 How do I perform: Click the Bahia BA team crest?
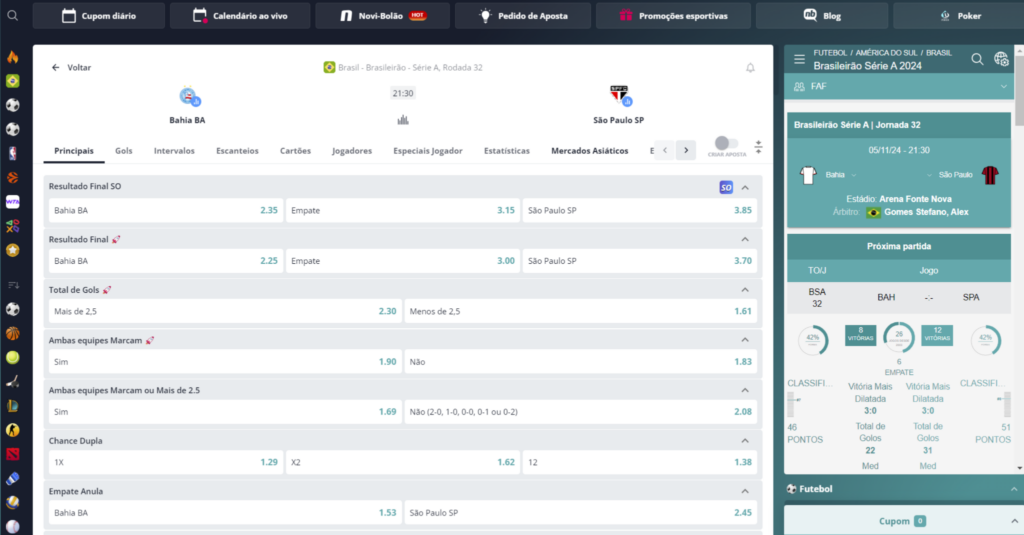(x=189, y=97)
